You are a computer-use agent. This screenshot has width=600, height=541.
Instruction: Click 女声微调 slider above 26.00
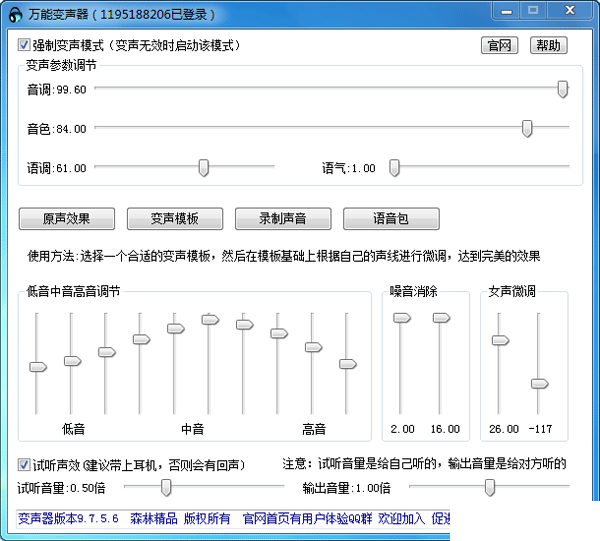click(500, 340)
